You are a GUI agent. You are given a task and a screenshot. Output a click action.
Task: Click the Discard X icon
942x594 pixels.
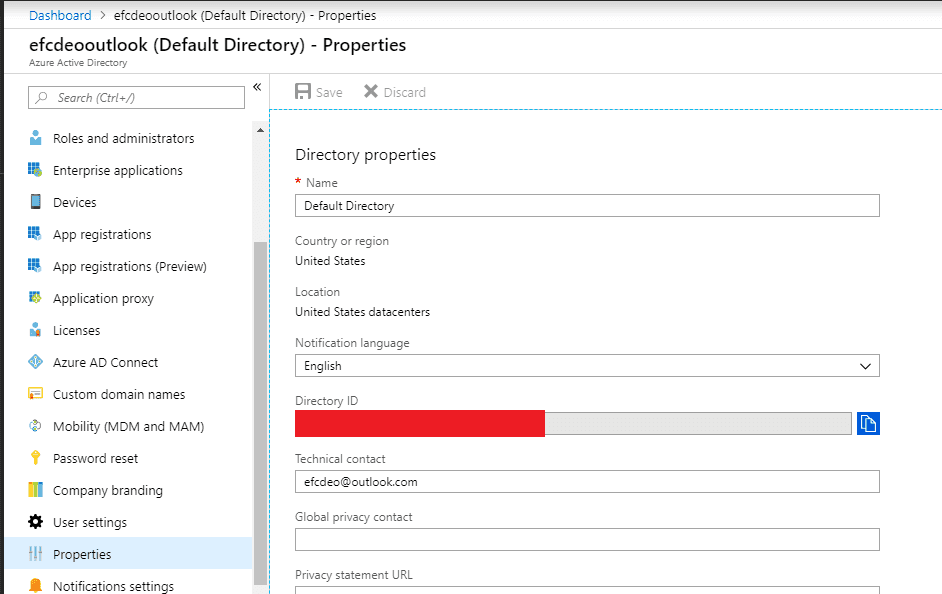click(371, 91)
